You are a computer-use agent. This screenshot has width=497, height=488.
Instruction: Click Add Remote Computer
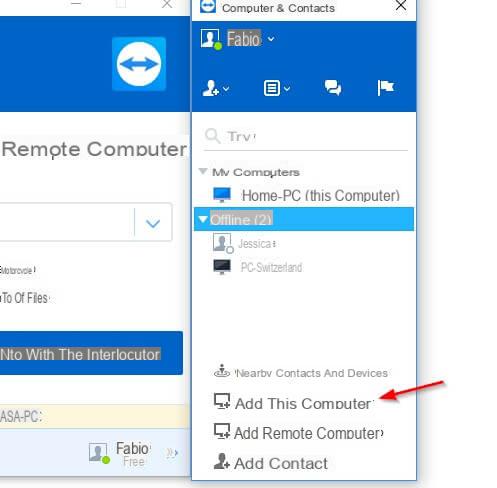point(298,433)
